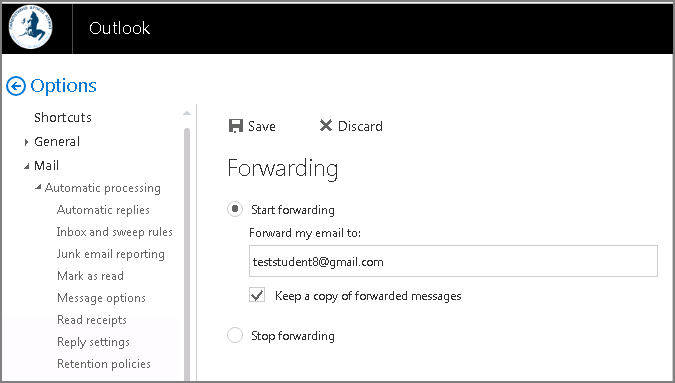
Task: Click the Discard button label
Action: coord(360,126)
